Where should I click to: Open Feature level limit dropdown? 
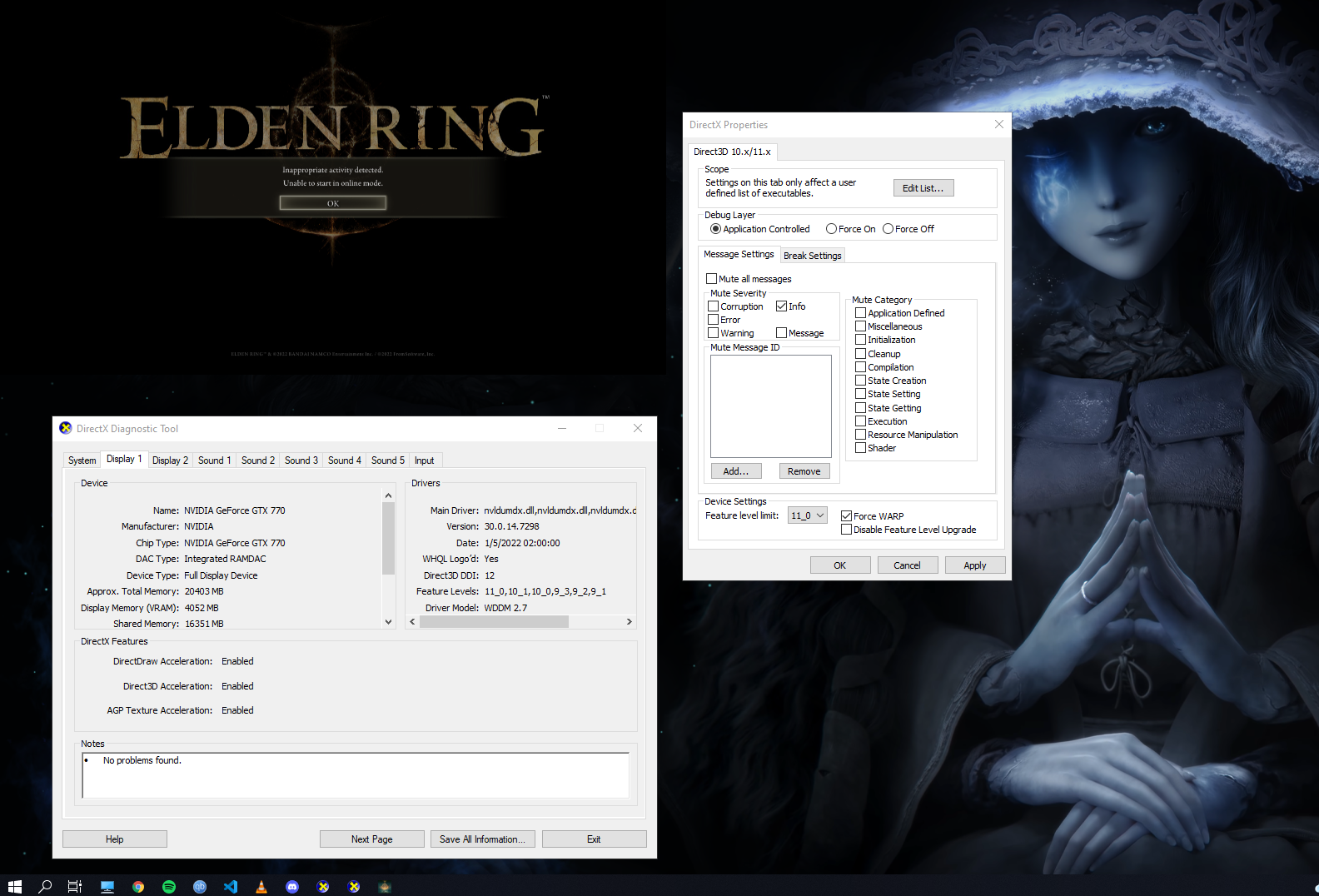pyautogui.click(x=808, y=515)
